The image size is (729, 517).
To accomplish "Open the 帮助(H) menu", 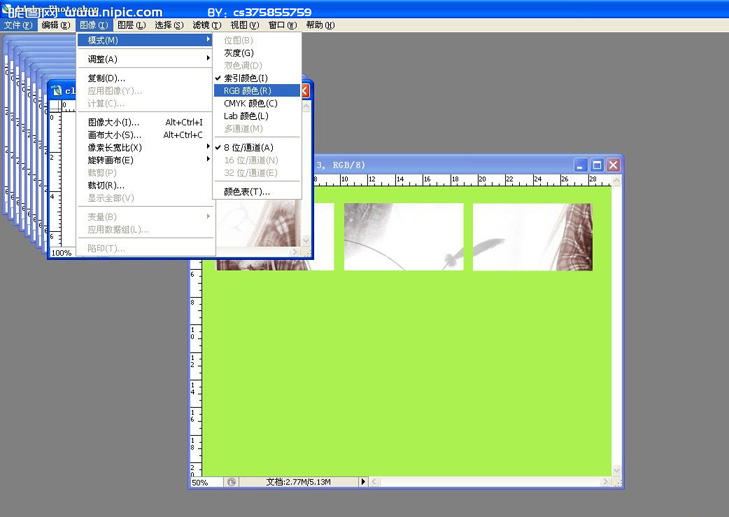I will (x=320, y=25).
